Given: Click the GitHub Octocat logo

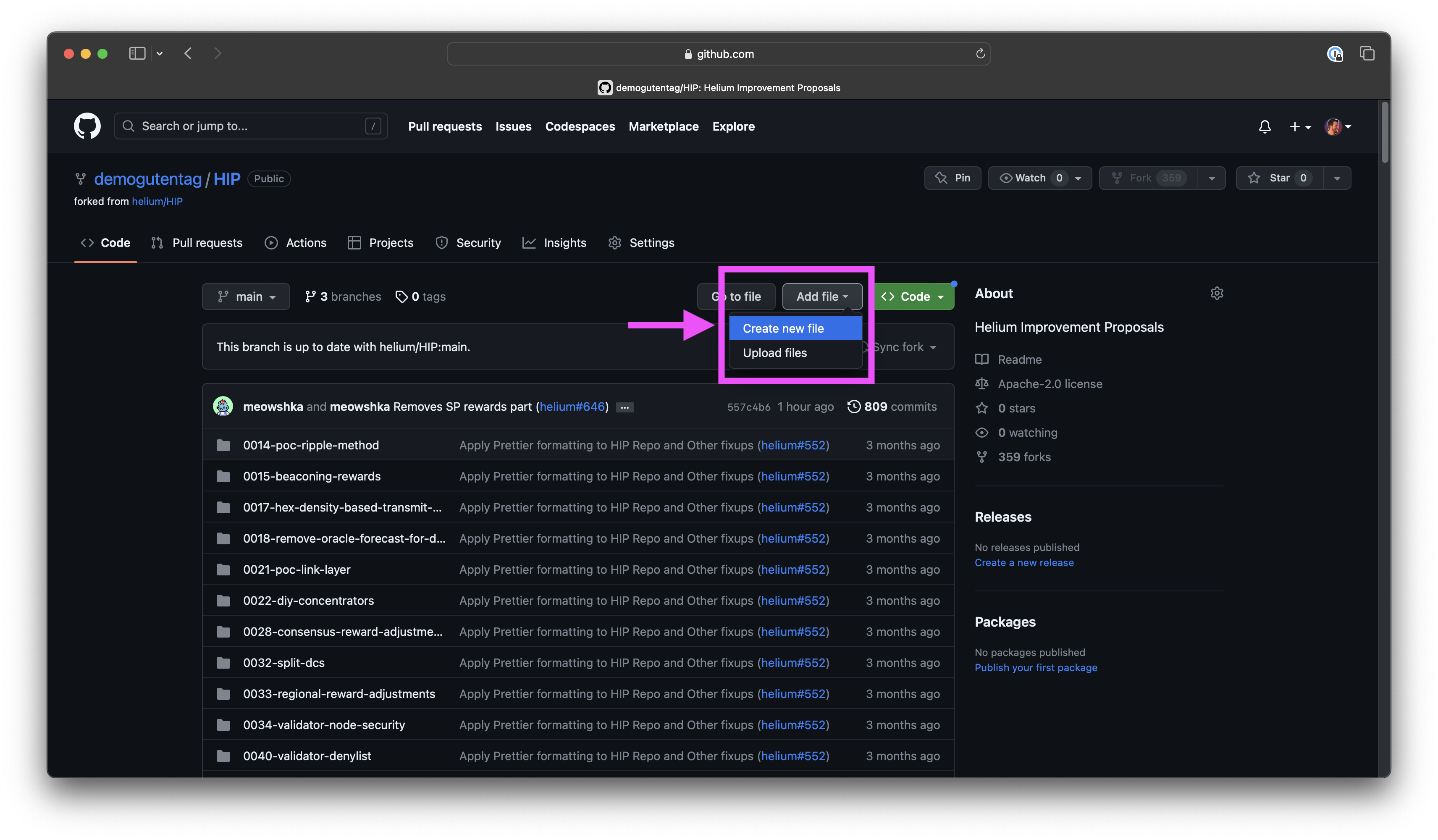Looking at the screenshot, I should coord(87,126).
